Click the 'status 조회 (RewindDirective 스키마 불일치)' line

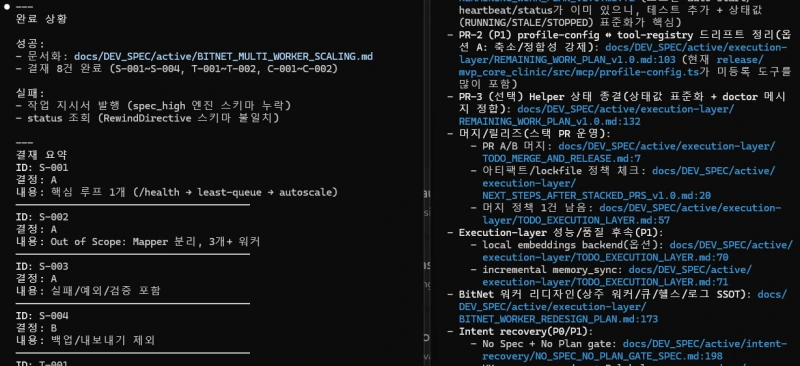tap(147, 118)
